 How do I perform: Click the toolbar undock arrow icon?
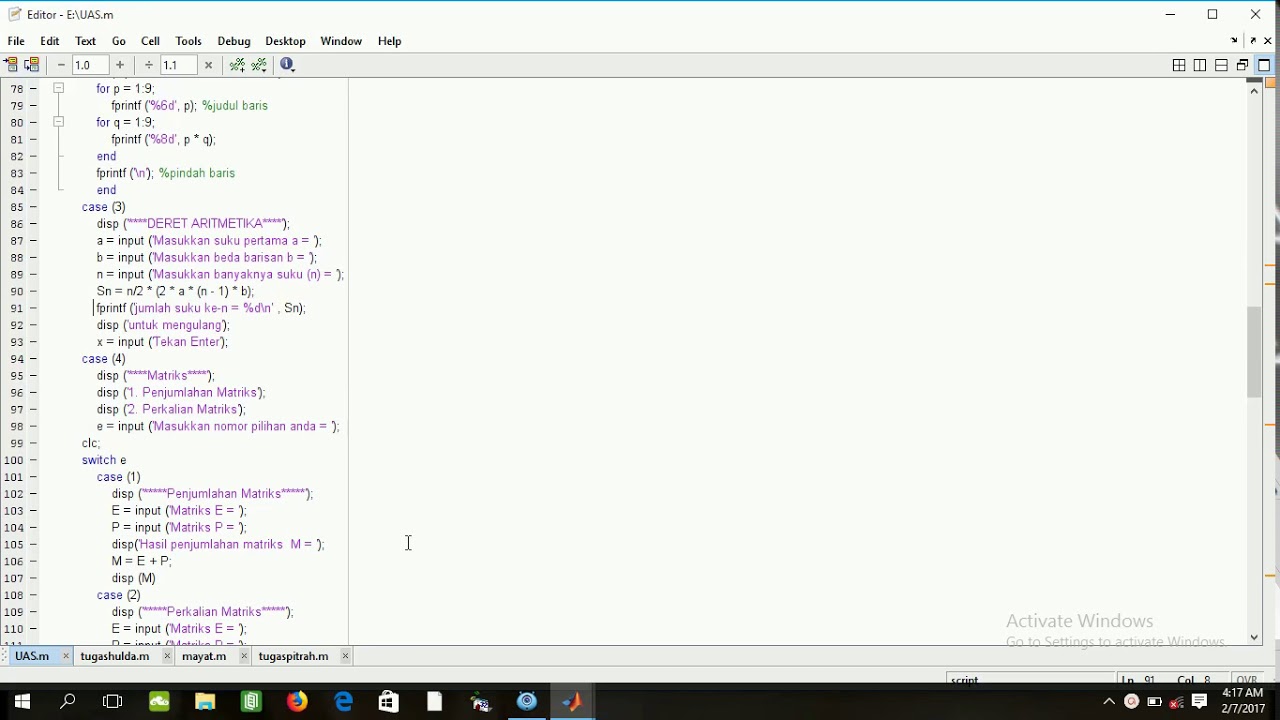[1234, 41]
